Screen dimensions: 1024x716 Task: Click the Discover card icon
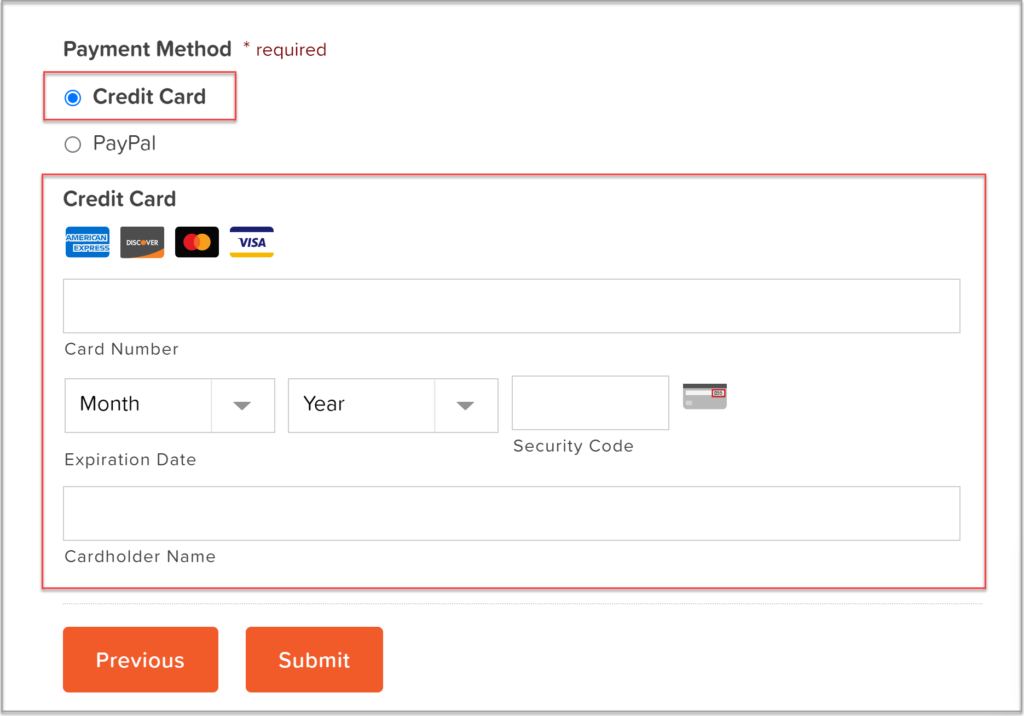click(x=142, y=242)
